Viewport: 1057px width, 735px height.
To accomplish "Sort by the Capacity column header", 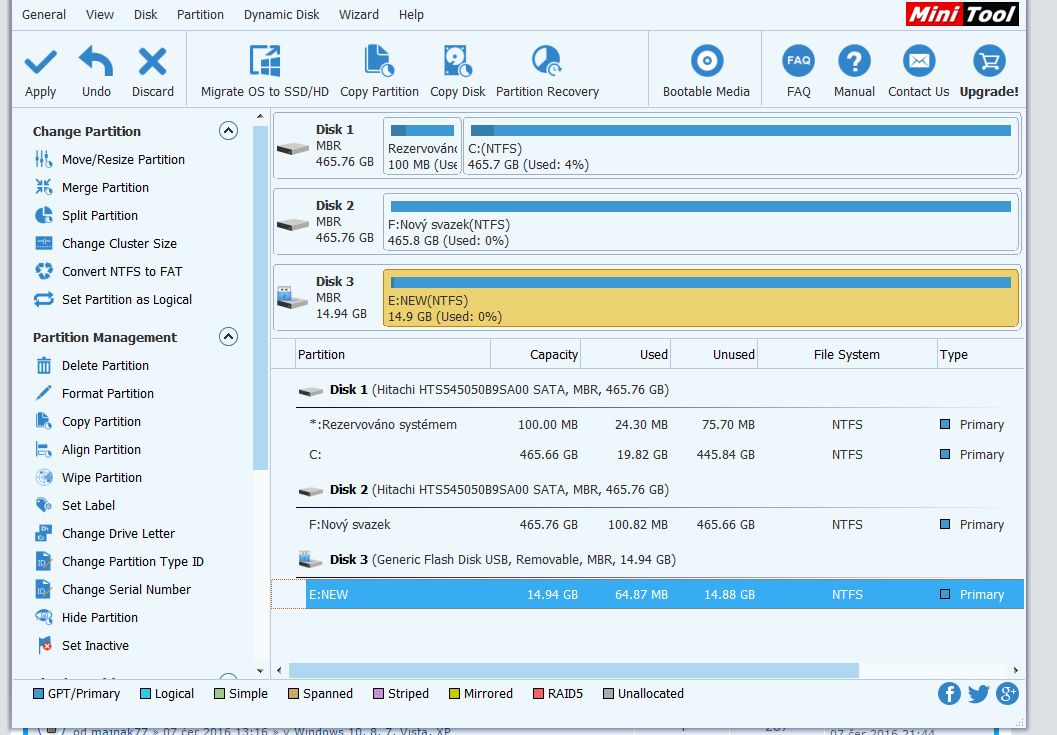I will (x=536, y=354).
